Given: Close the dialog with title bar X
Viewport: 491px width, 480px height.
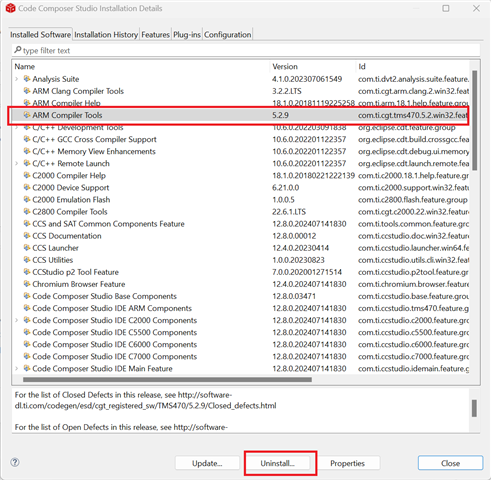Looking at the screenshot, I should (x=476, y=8).
